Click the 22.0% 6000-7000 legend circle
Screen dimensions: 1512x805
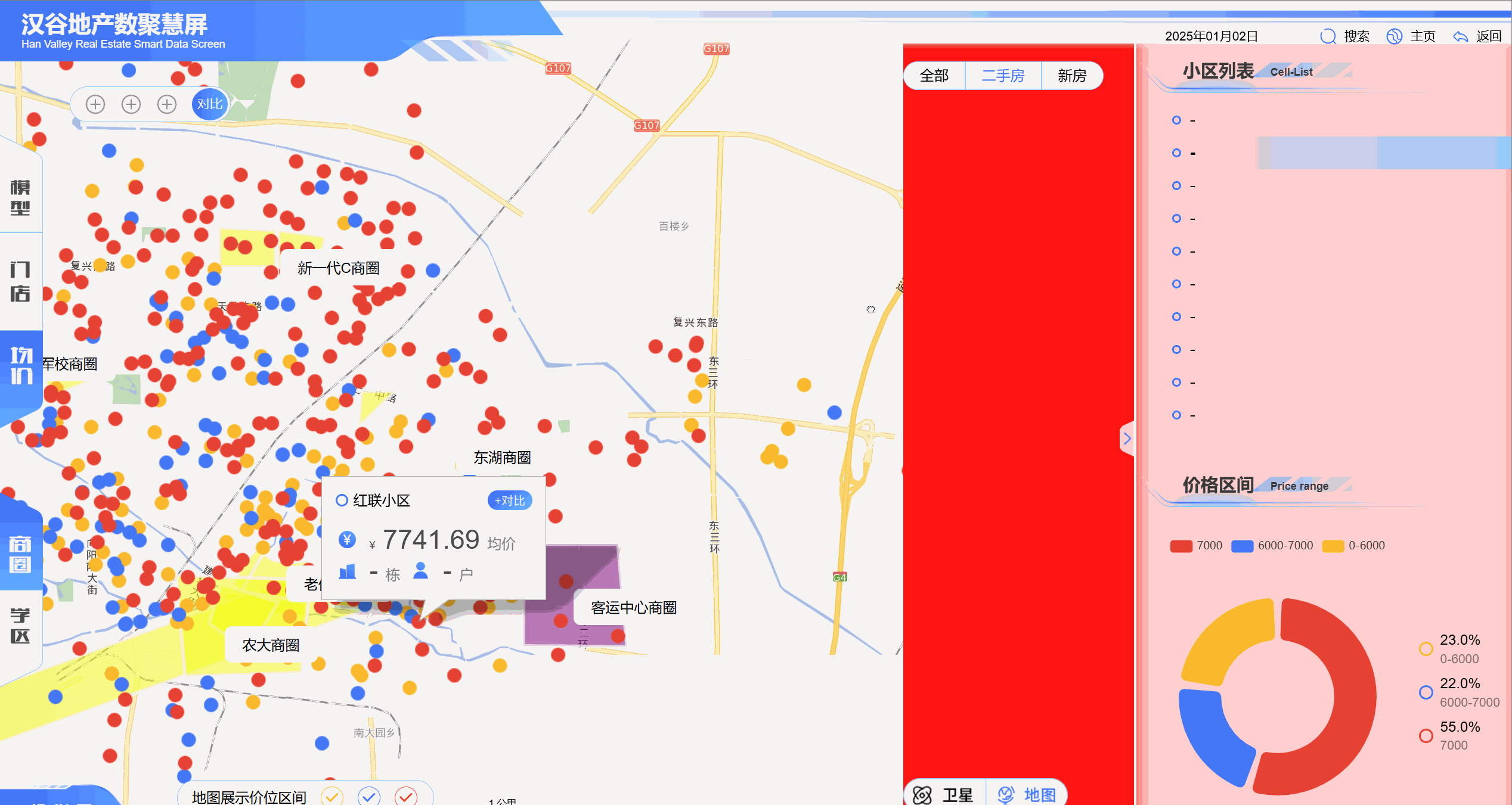pos(1426,692)
